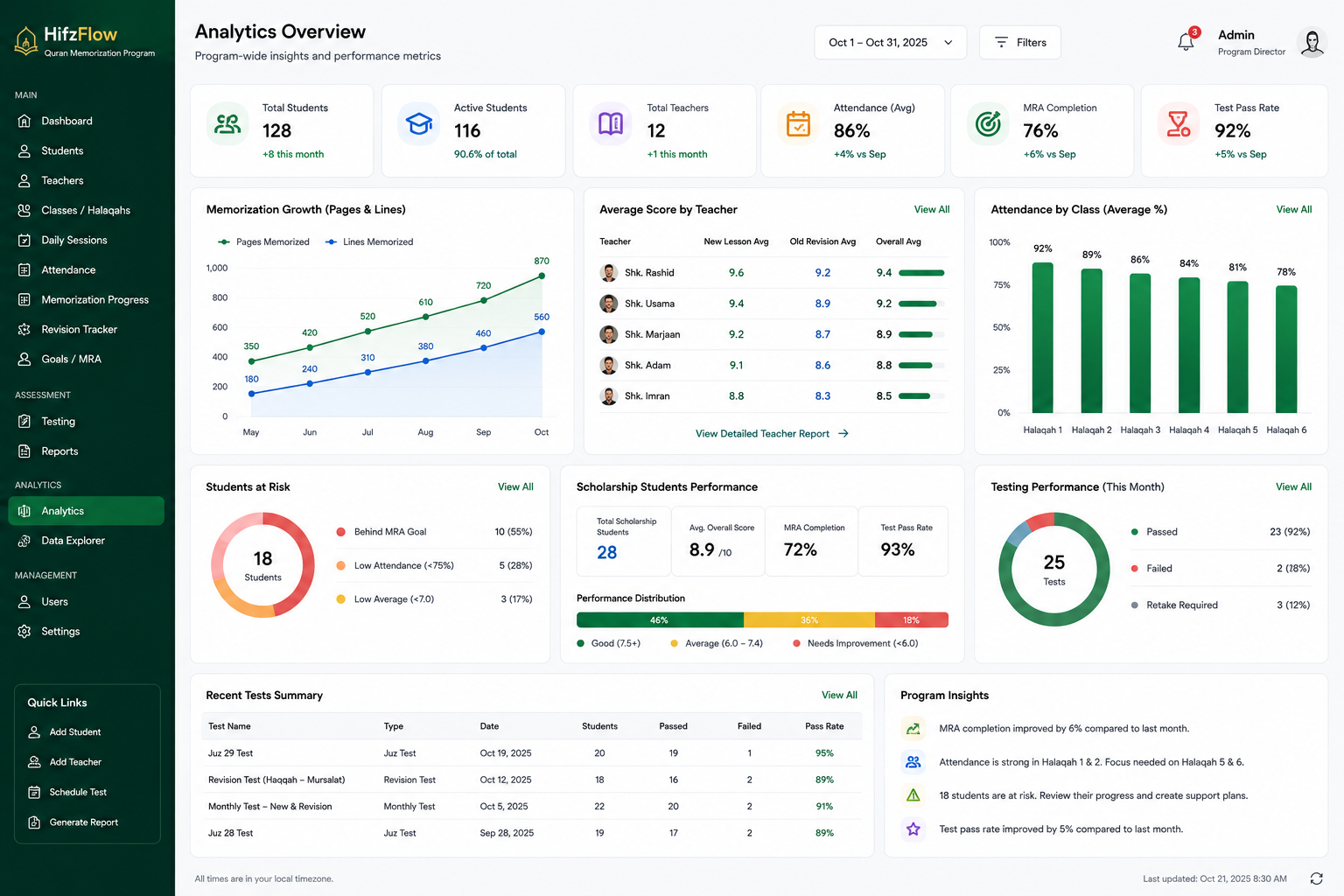Open the Revision Tracker page
This screenshot has height=896, width=1344.
pyautogui.click(x=86, y=329)
